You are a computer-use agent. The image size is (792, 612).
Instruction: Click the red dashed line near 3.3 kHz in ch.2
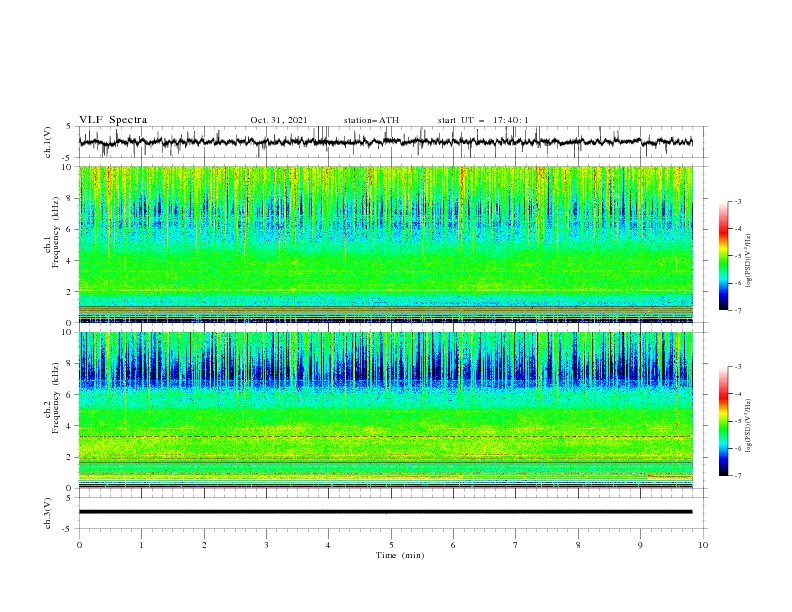[386, 436]
